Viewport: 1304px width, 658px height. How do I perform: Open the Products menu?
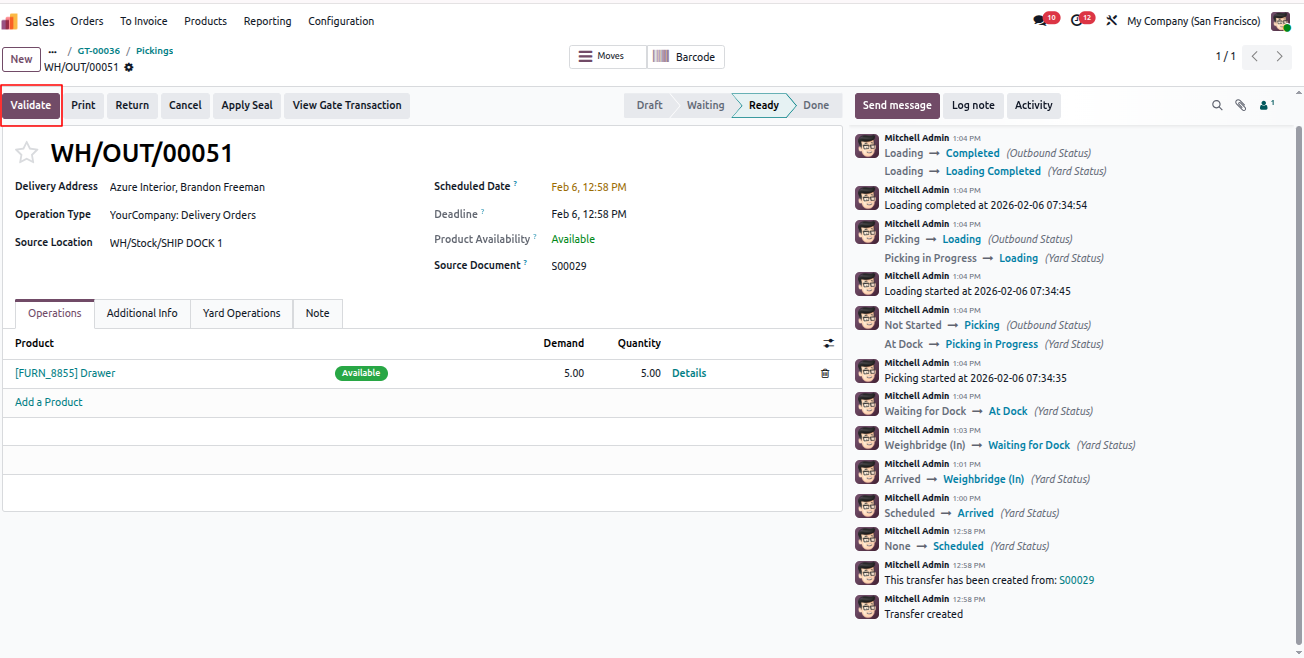click(205, 21)
